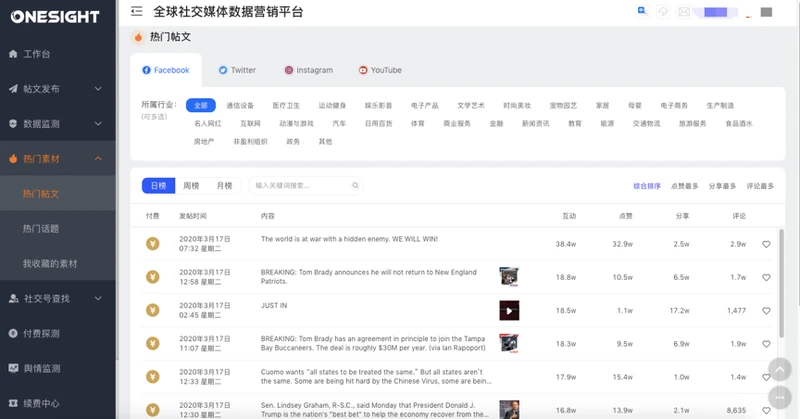Image resolution: width=800 pixels, height=419 pixels.
Task: Open the 工作台 home icon
Action: click(x=13, y=54)
